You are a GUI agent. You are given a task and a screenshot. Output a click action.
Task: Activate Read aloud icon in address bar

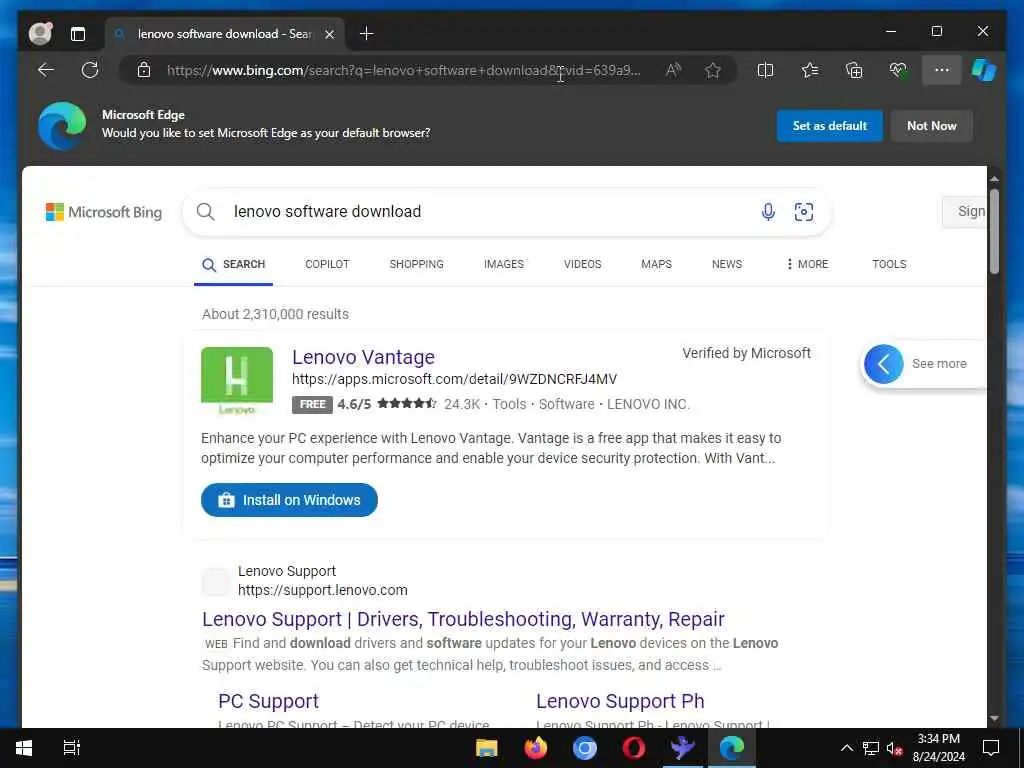tap(673, 70)
